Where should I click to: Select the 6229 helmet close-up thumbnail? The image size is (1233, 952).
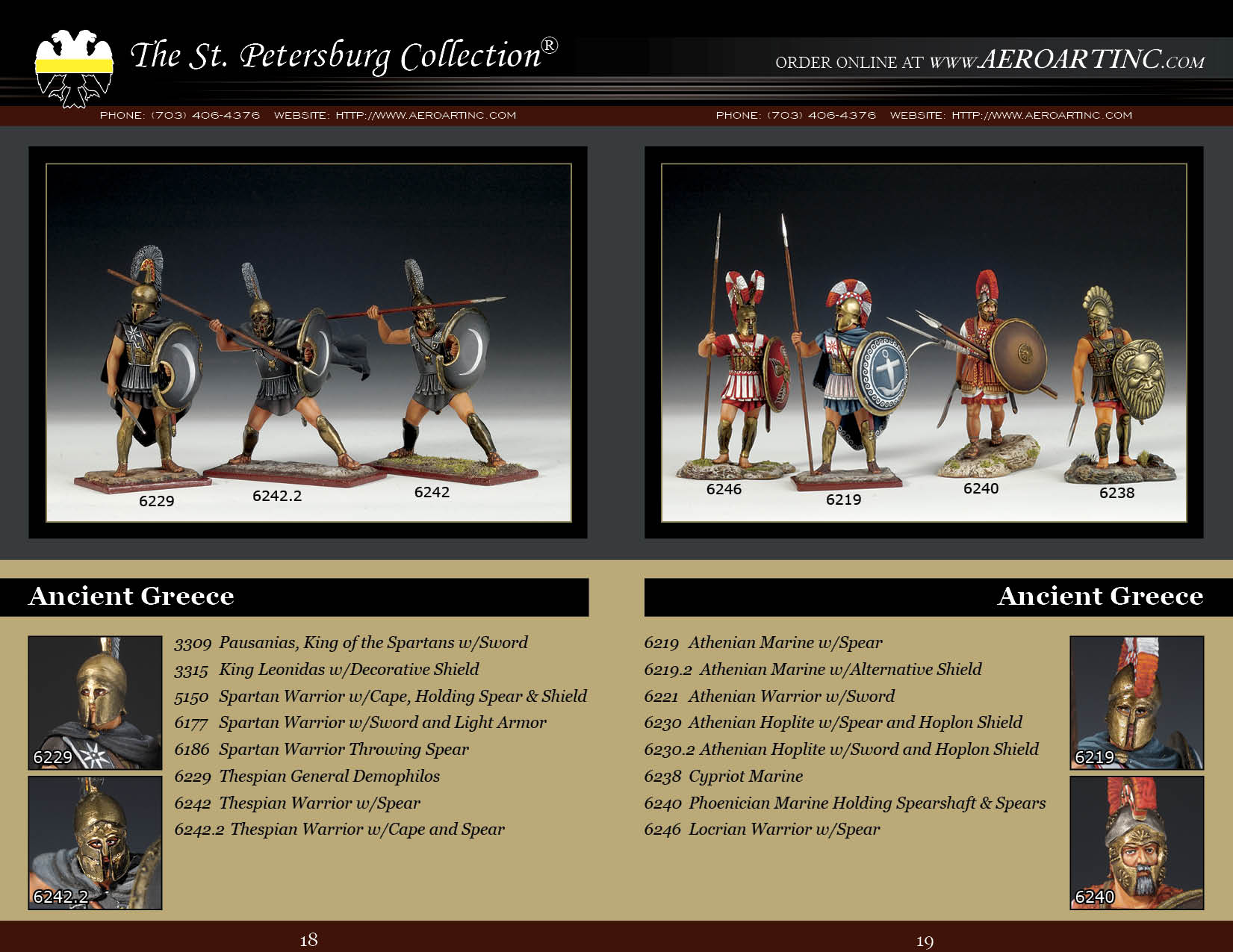(95, 702)
